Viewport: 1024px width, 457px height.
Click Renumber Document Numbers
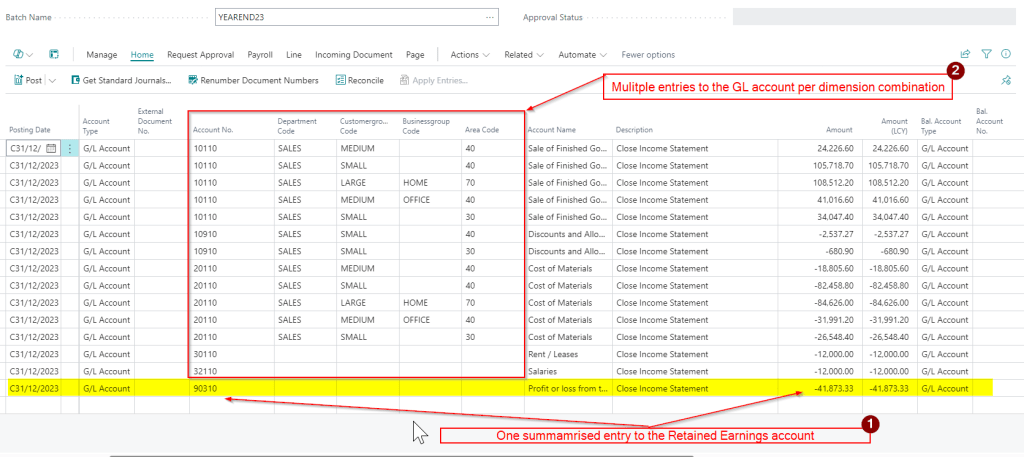252,80
